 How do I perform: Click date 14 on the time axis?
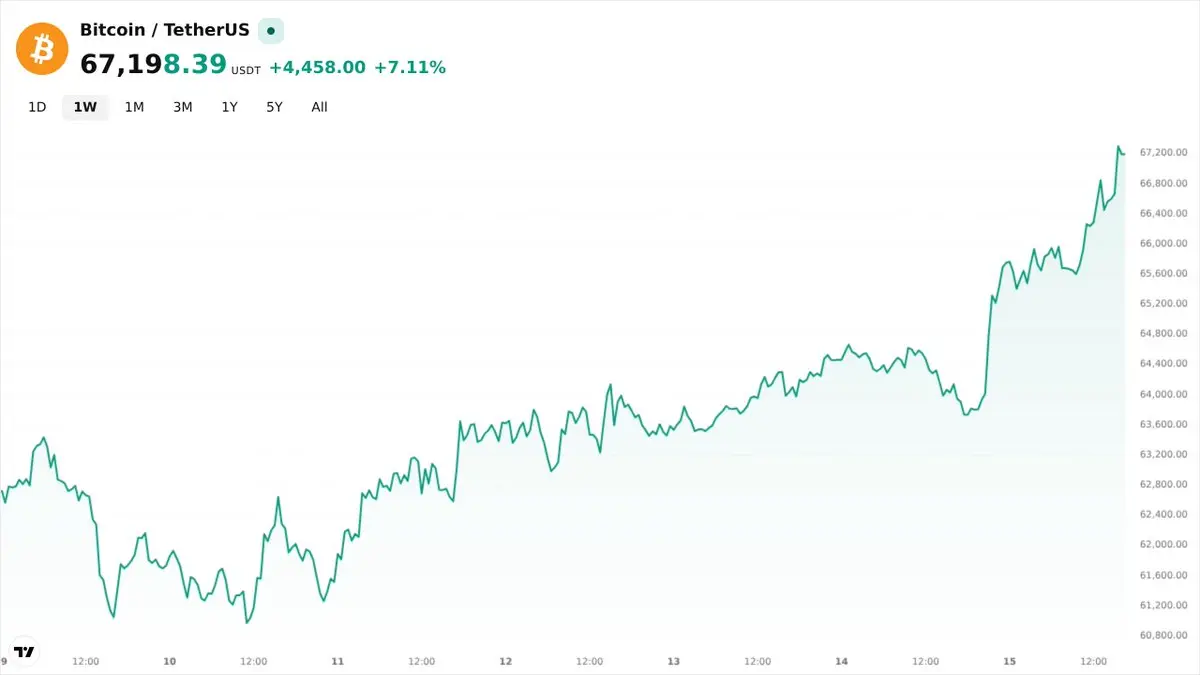(842, 661)
